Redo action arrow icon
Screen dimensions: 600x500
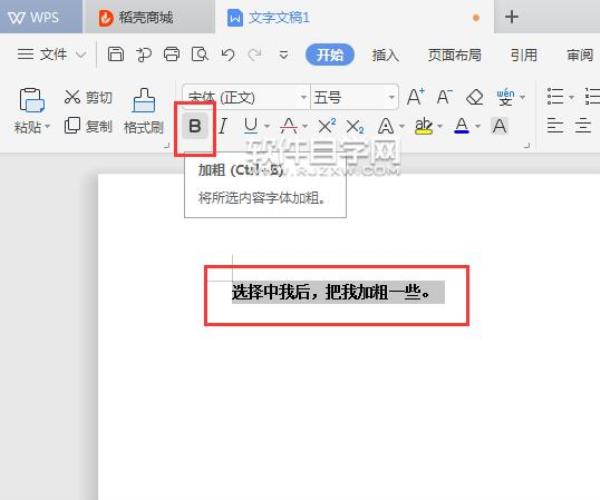pos(255,55)
